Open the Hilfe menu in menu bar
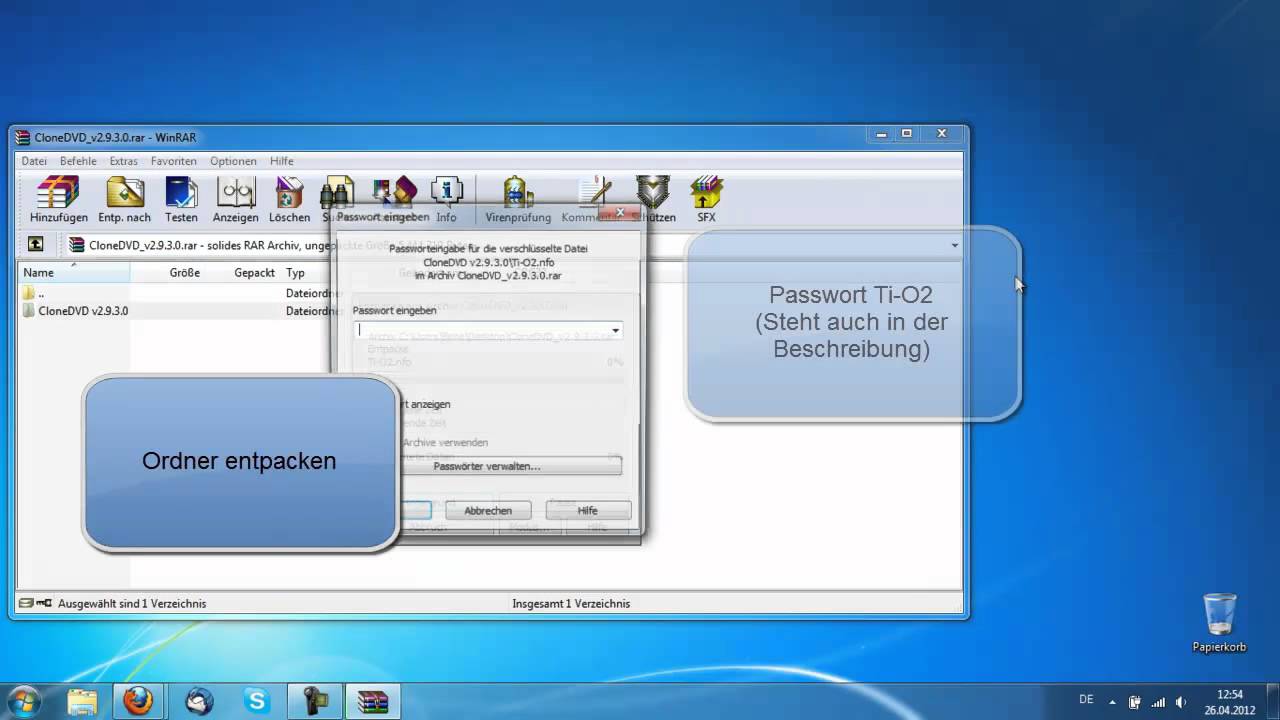This screenshot has height=720, width=1280. [x=282, y=161]
